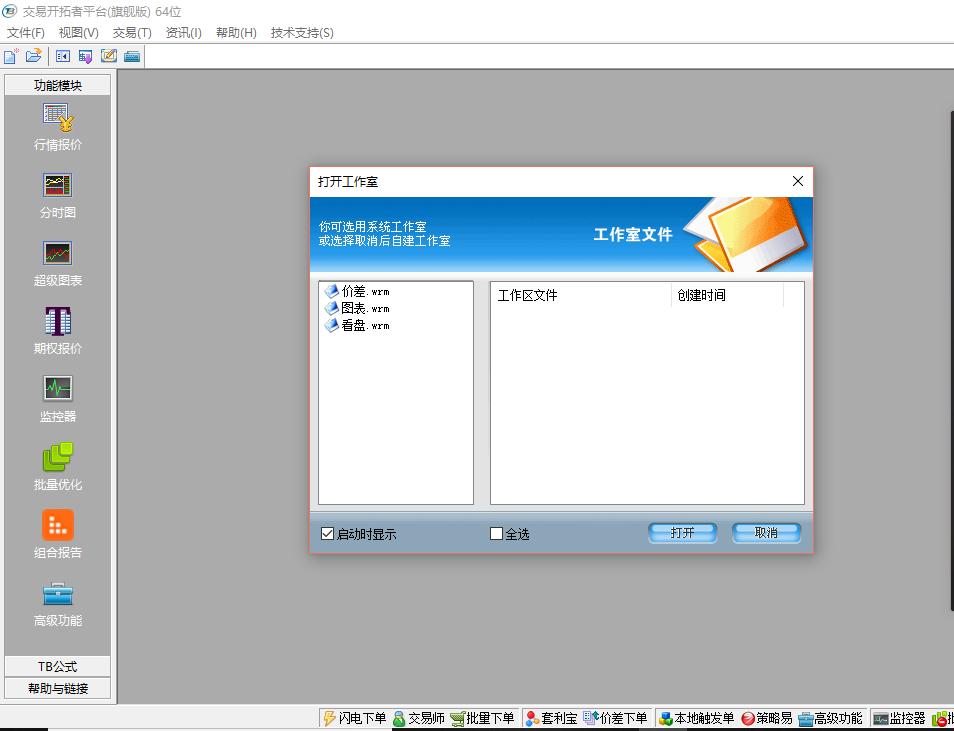Expand the TB公式 sidebar section

click(57, 666)
